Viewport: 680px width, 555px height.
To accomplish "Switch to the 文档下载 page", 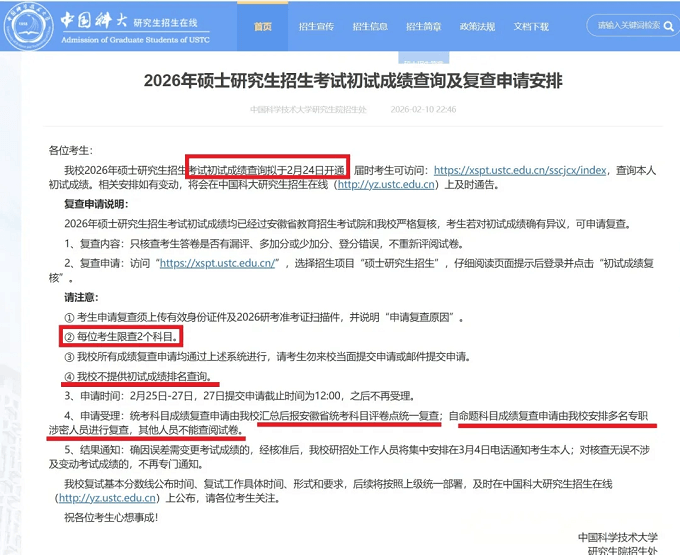I will [x=531, y=27].
